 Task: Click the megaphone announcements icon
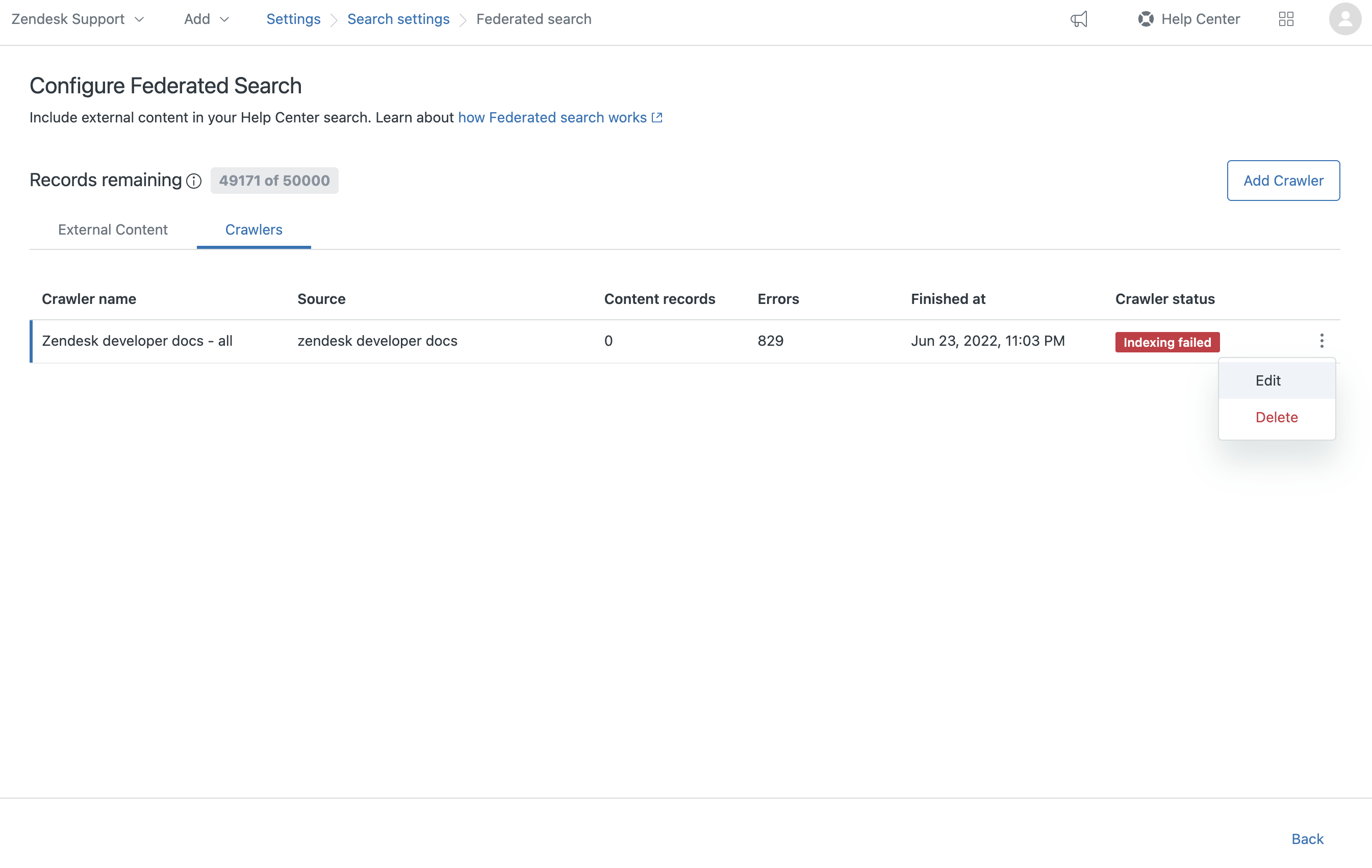(1079, 19)
